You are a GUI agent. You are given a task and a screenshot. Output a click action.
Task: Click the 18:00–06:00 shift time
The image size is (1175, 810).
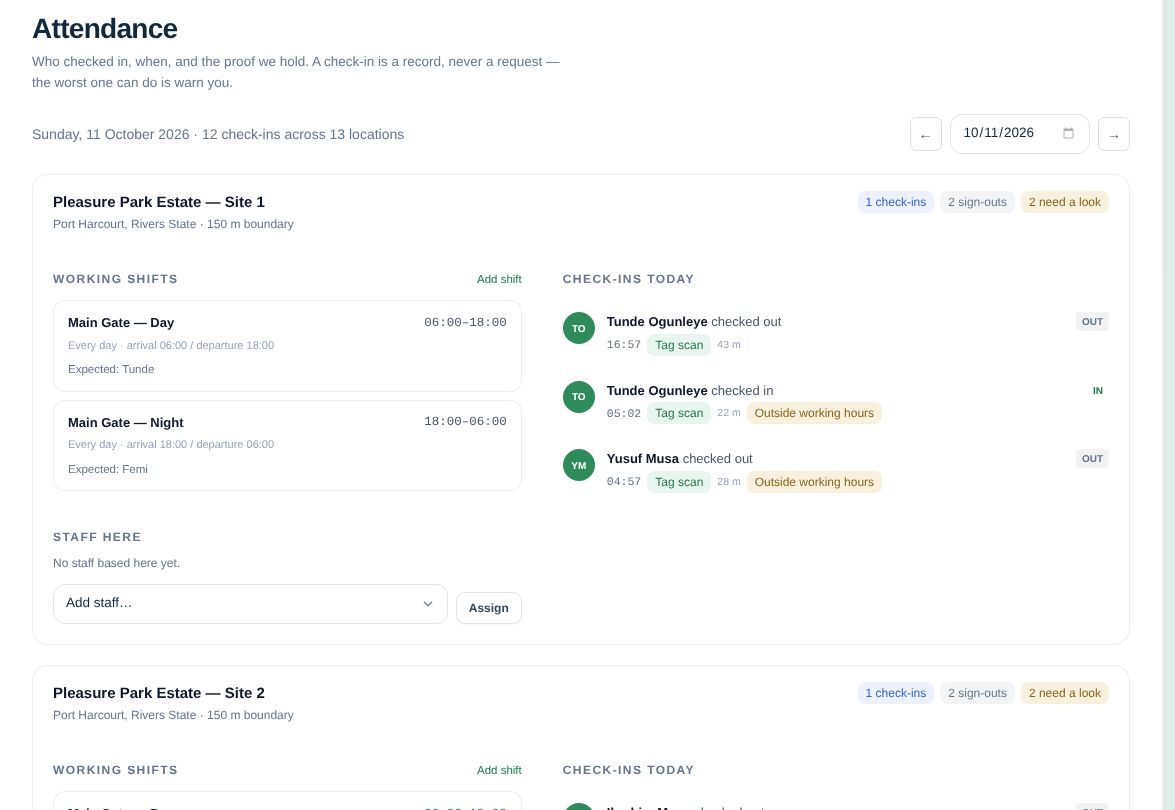coord(465,421)
